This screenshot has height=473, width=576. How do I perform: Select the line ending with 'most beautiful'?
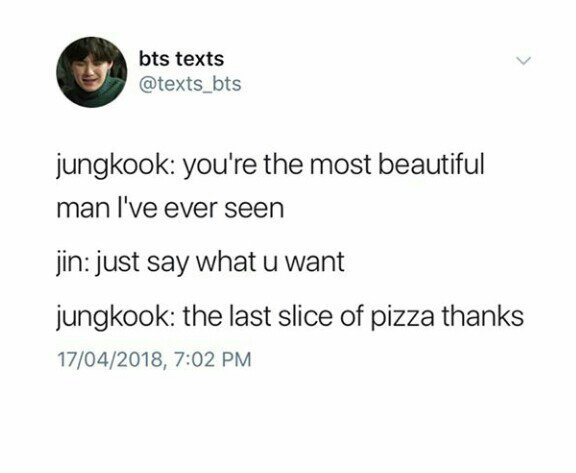[x=270, y=165]
